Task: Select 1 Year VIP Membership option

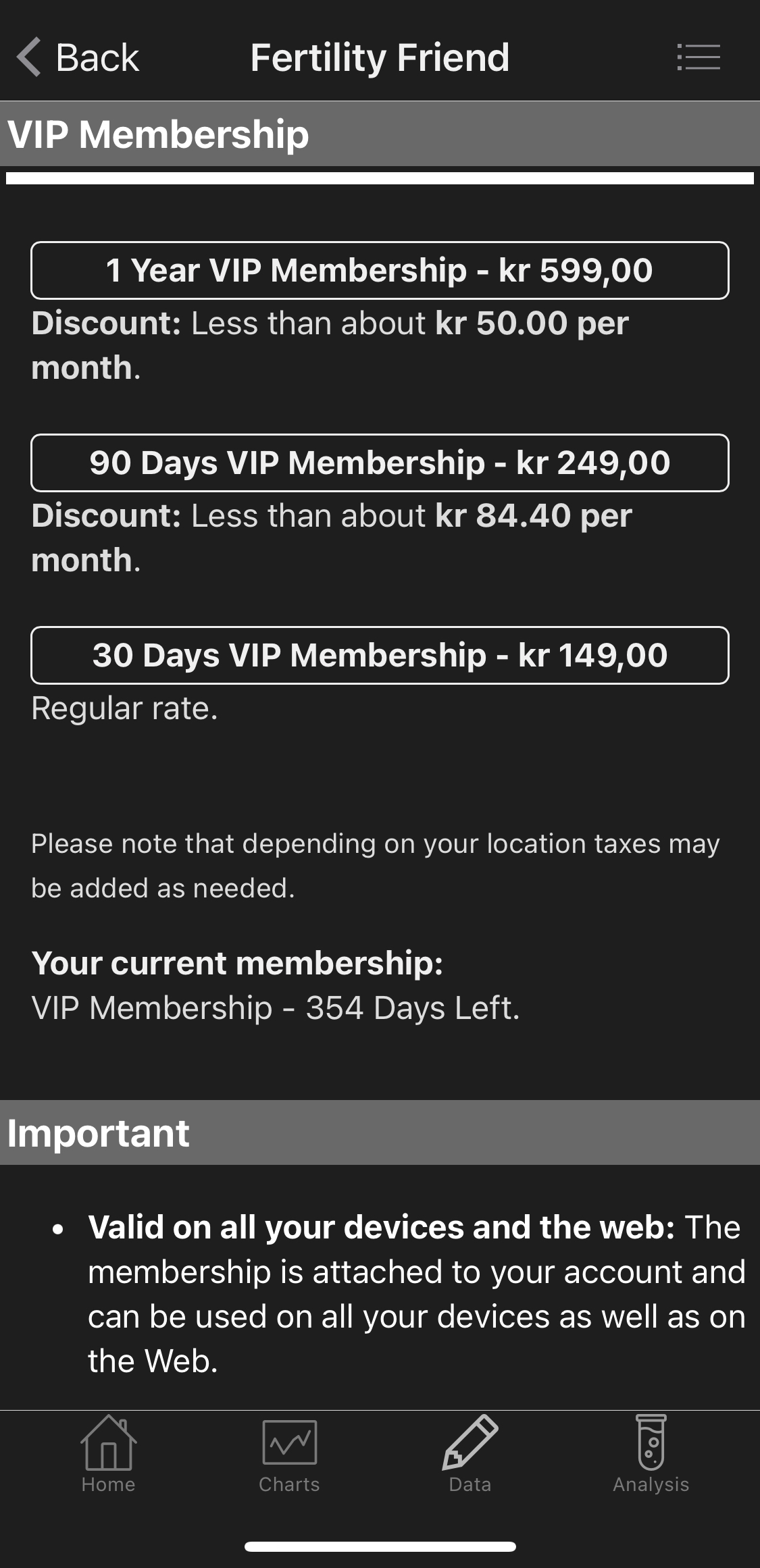Action: click(x=380, y=270)
